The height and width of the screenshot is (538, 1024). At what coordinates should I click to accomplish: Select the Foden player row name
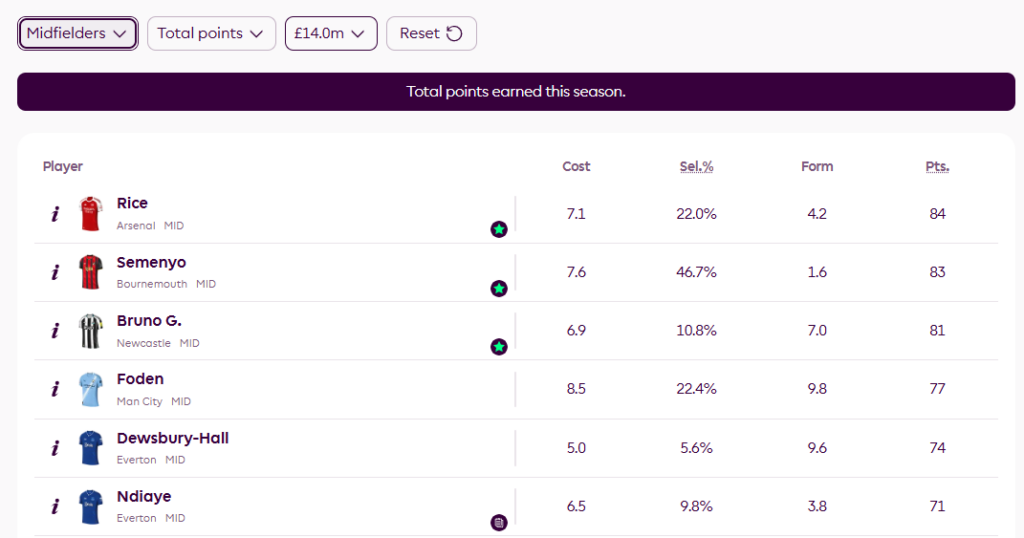[x=140, y=379]
